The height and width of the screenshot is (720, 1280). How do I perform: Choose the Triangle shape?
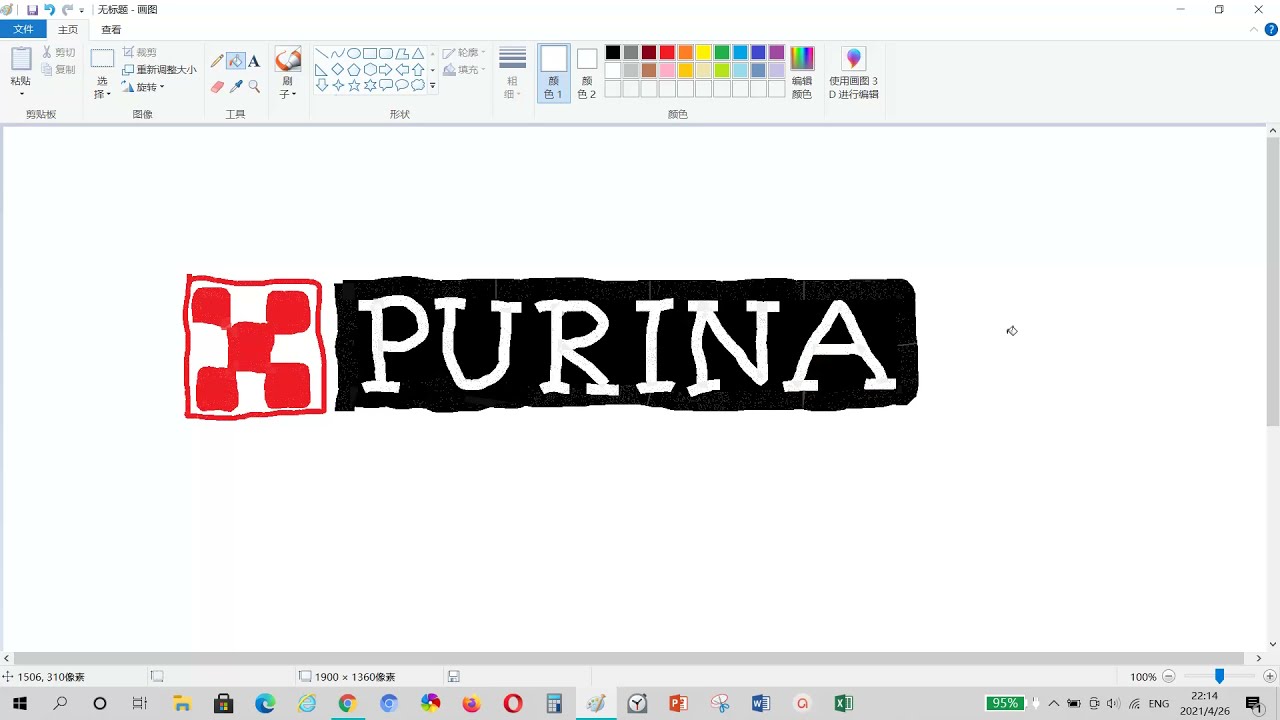pos(418,54)
